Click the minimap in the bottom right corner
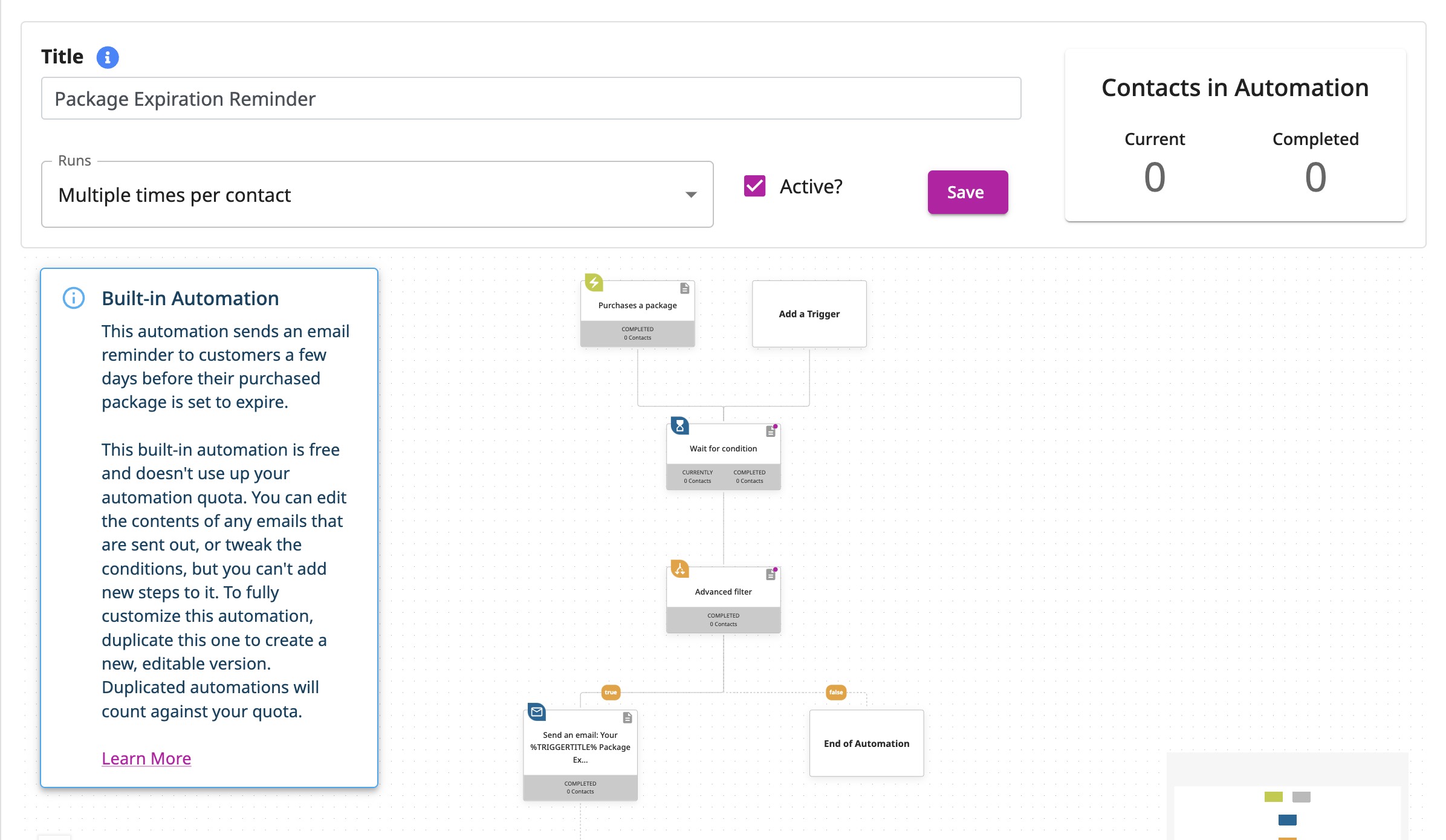The height and width of the screenshot is (840, 1446). pos(1300,804)
